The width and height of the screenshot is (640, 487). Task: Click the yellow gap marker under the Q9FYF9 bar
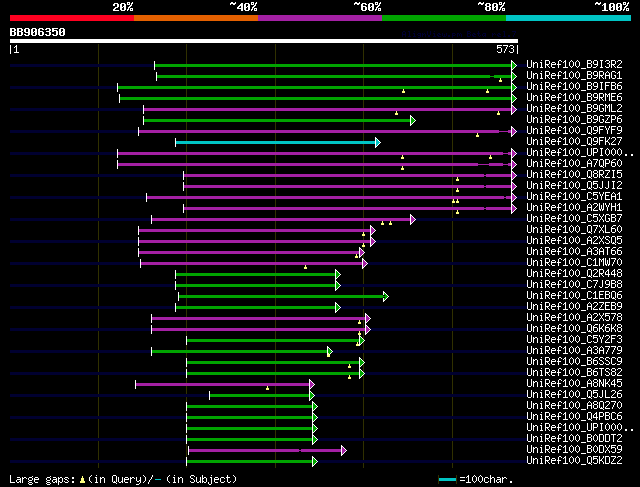(477, 135)
